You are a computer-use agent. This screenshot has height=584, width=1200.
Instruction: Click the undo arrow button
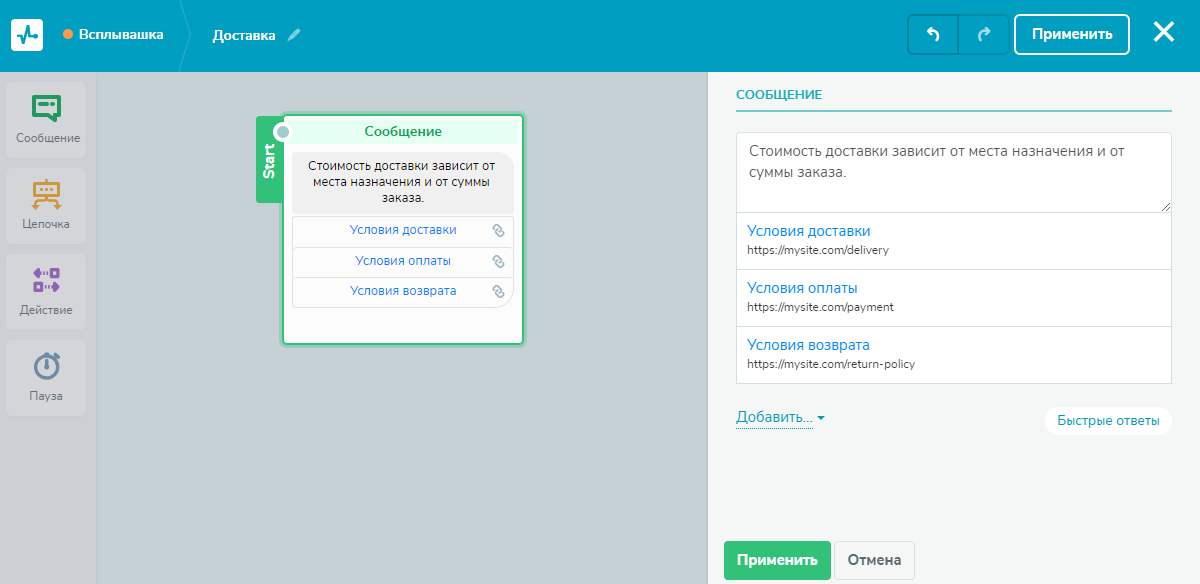pyautogui.click(x=933, y=34)
